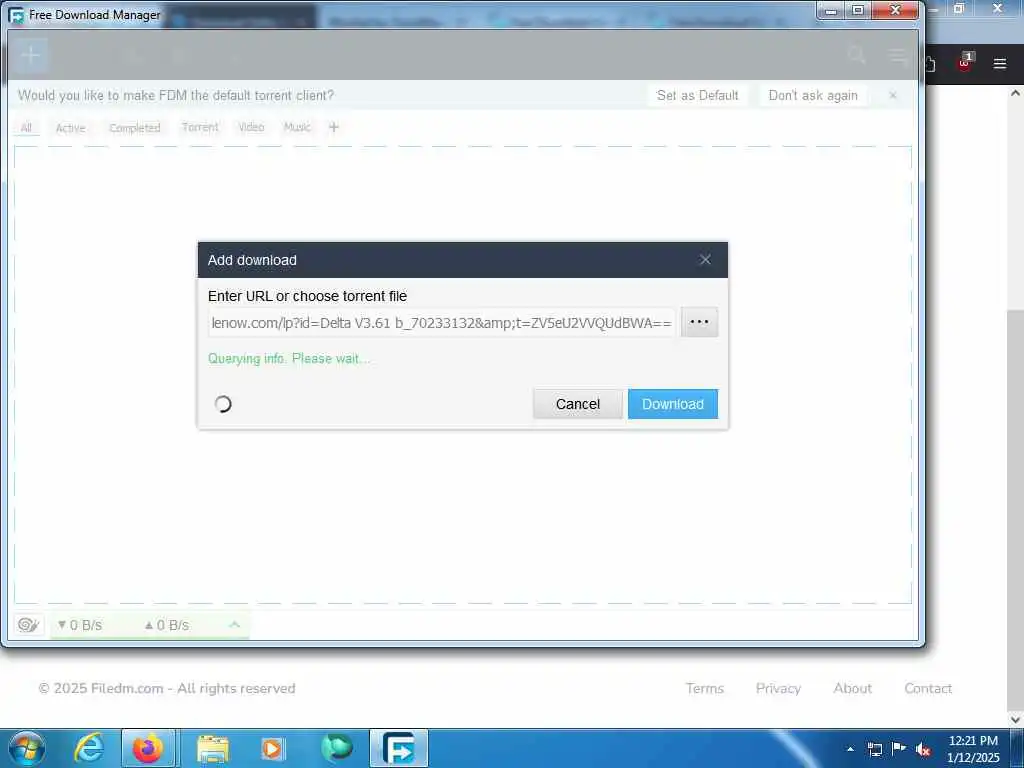Open Windows Explorer folder in taskbar

point(213,749)
